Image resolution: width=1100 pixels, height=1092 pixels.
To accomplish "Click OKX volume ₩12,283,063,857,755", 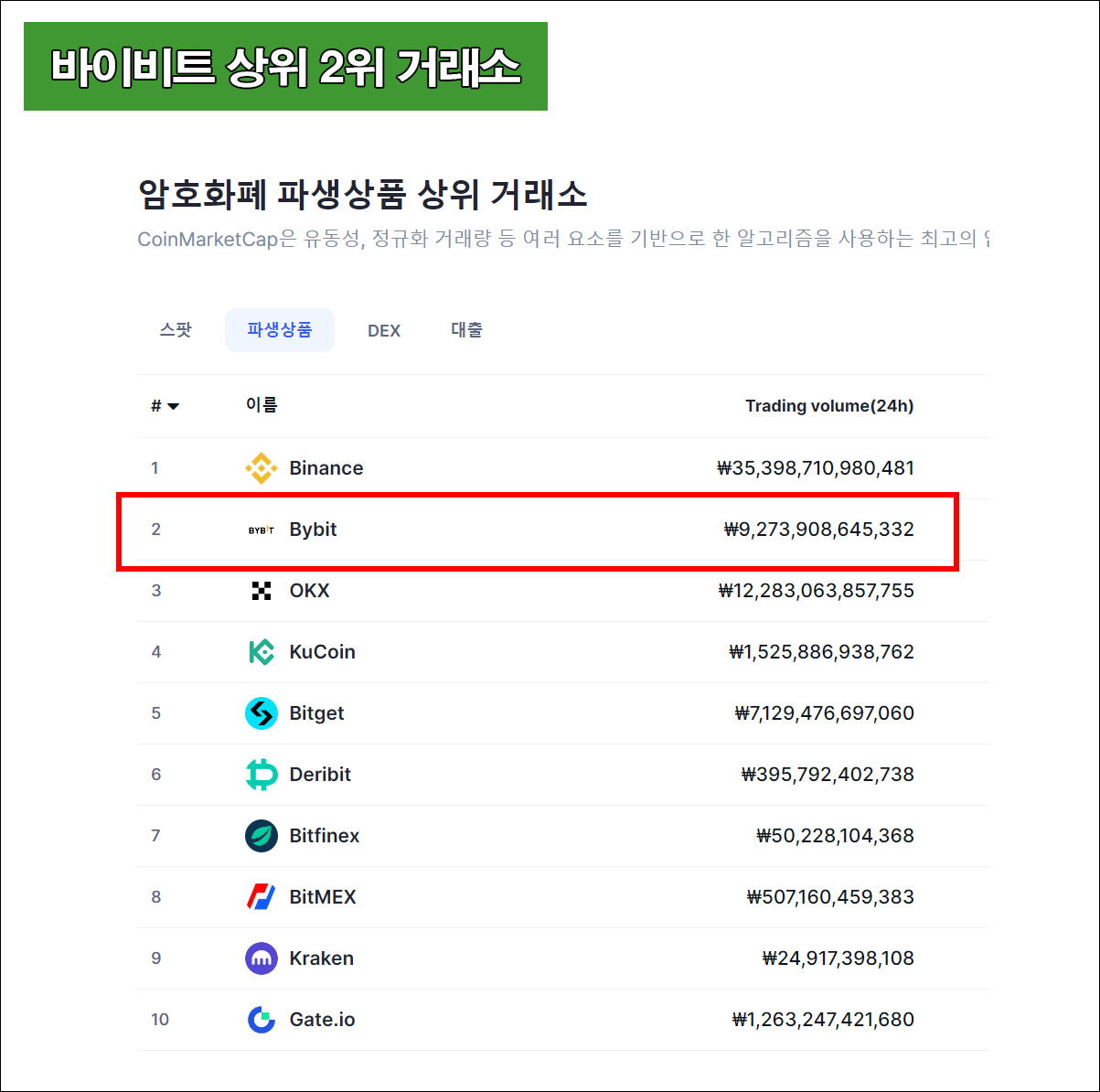I will click(x=817, y=591).
